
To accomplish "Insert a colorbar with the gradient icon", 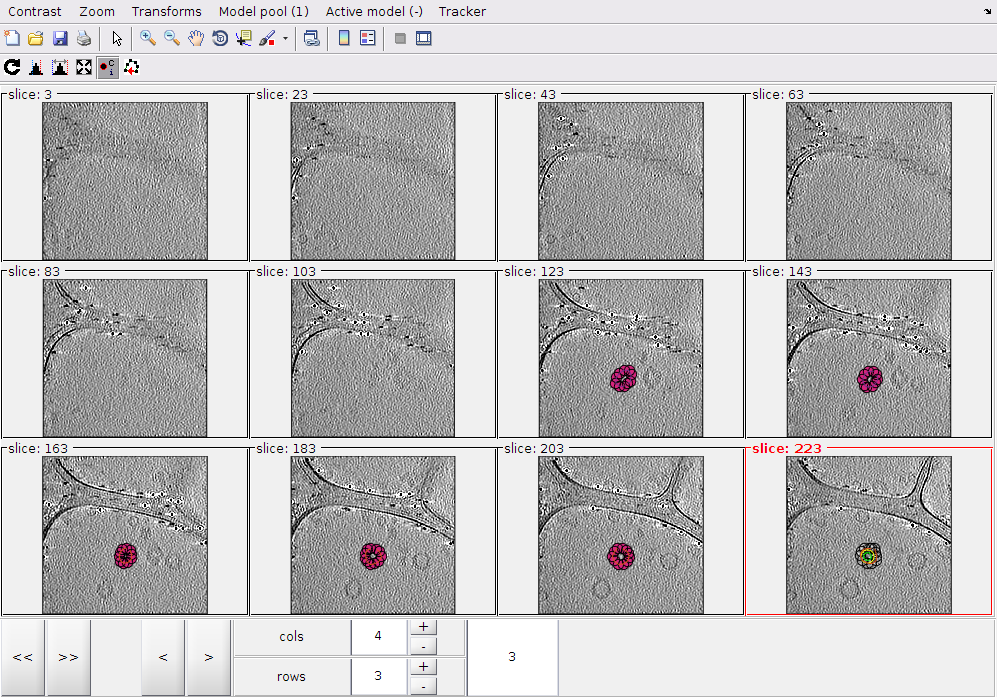I will pyautogui.click(x=344, y=38).
